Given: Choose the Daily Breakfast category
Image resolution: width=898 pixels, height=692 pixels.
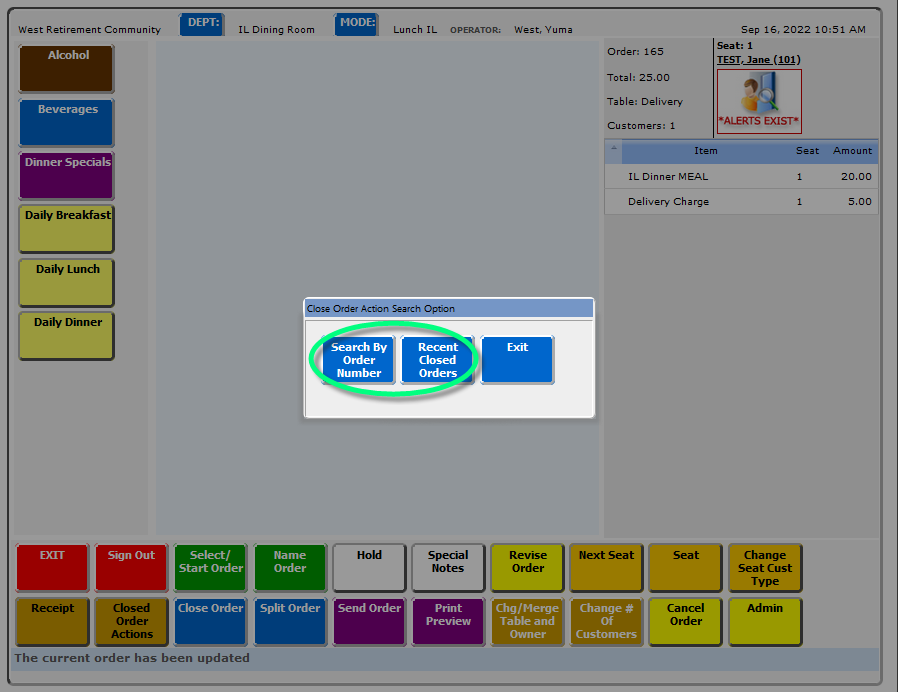Looking at the screenshot, I should [x=67, y=228].
